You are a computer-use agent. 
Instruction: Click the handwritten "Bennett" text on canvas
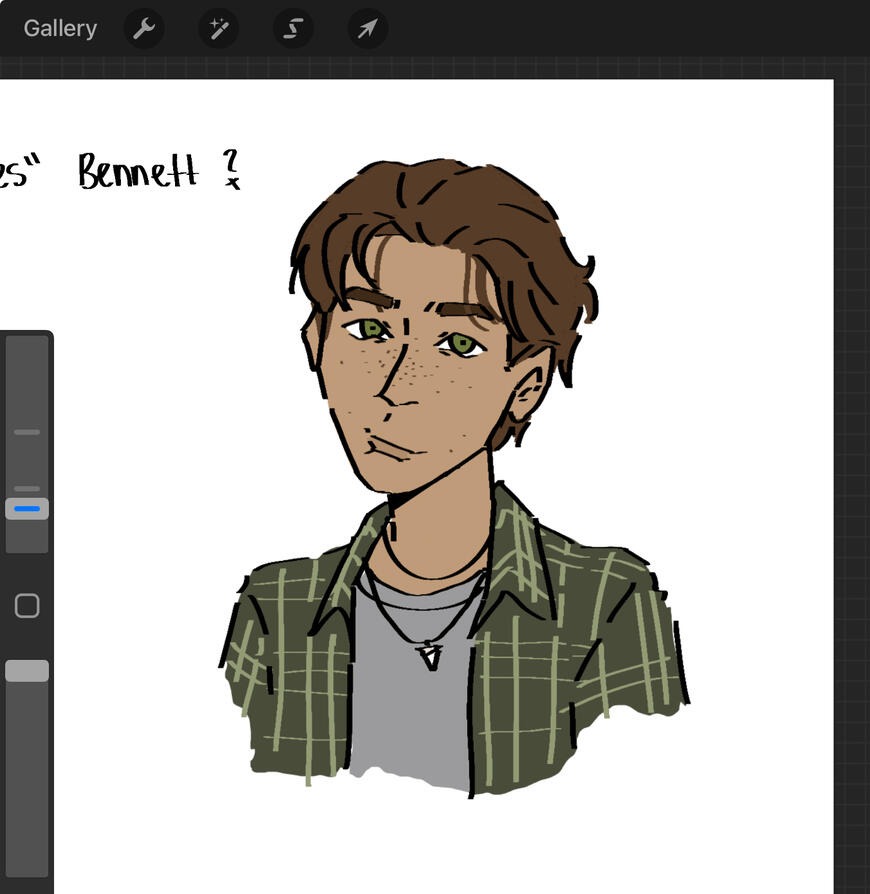[x=138, y=172]
